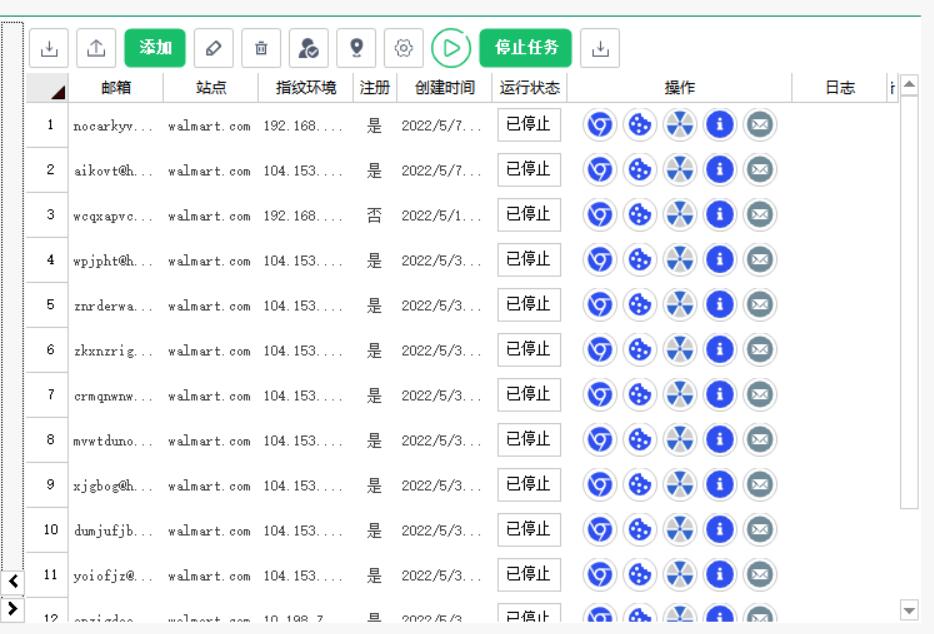Click the import download icon in toolbar
The width and height of the screenshot is (934, 634).
pos(49,48)
